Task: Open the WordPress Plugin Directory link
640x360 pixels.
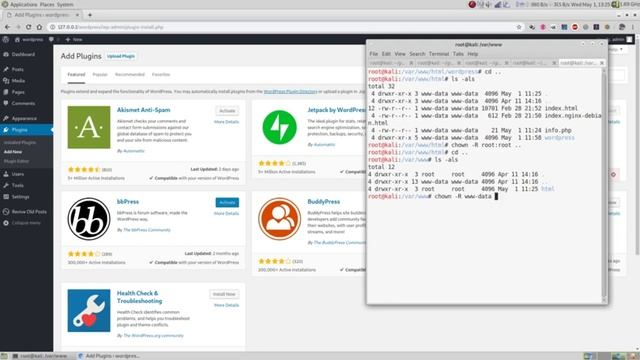Action: [290, 91]
